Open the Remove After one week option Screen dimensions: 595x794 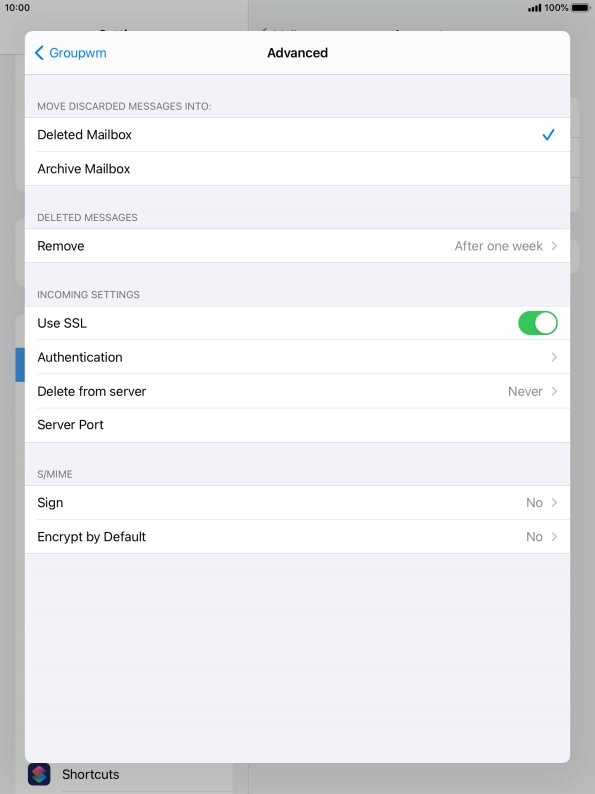pos(297,246)
